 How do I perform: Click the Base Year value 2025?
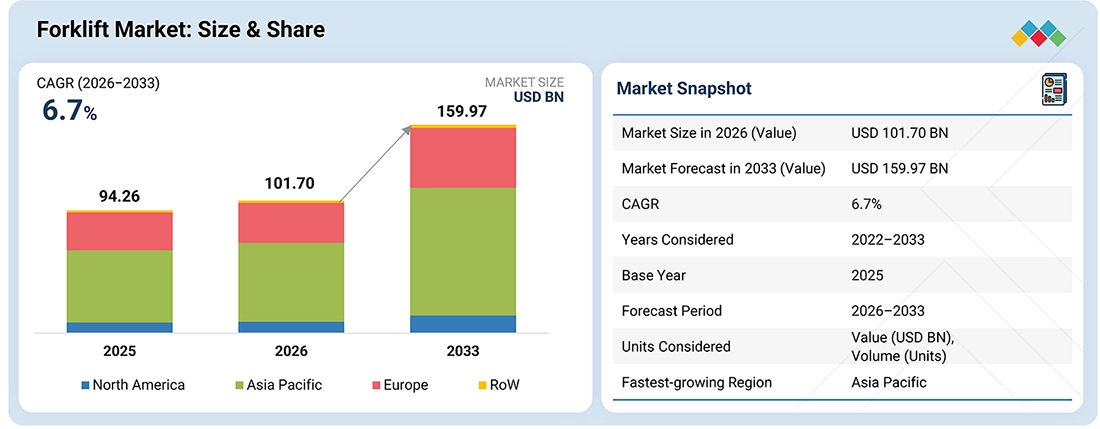click(x=867, y=275)
